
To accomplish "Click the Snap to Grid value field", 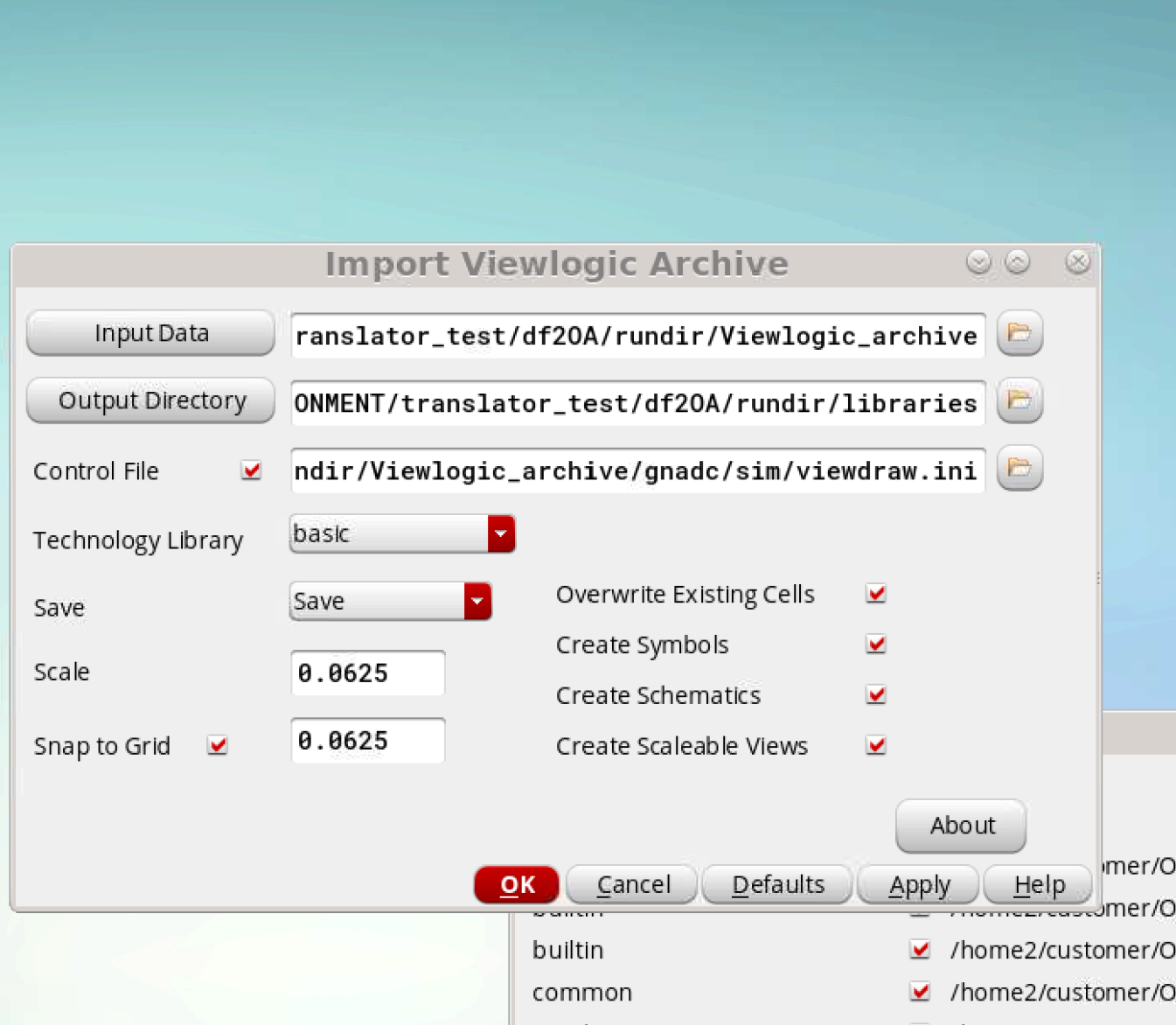I will click(367, 741).
